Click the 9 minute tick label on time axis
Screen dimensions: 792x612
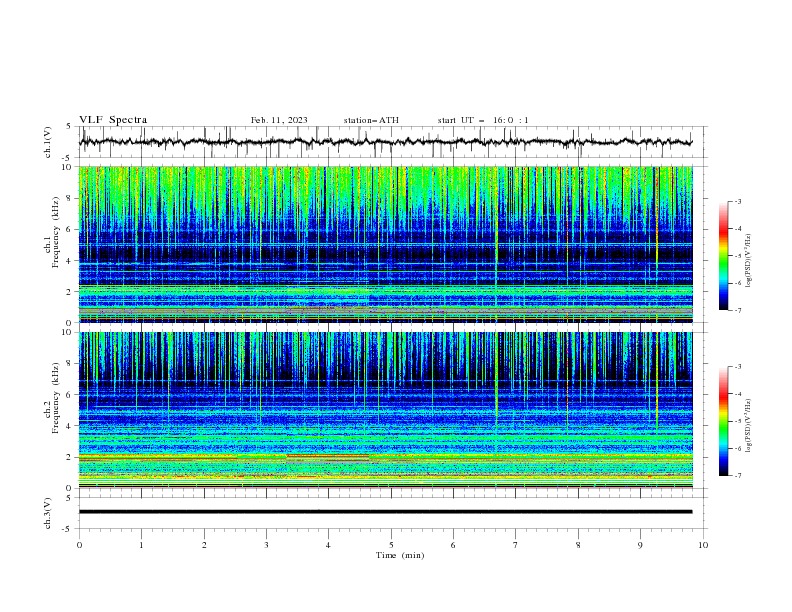pos(641,545)
